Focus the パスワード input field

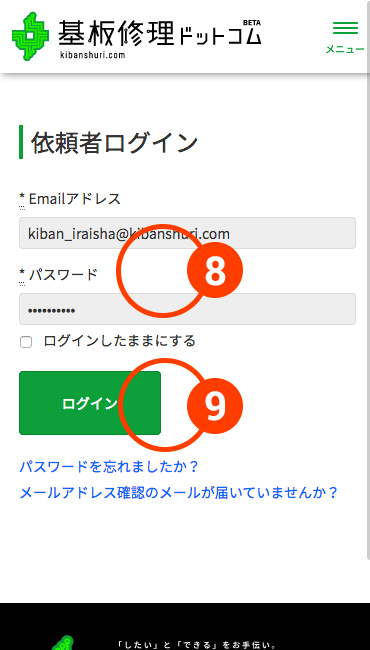pos(187,309)
